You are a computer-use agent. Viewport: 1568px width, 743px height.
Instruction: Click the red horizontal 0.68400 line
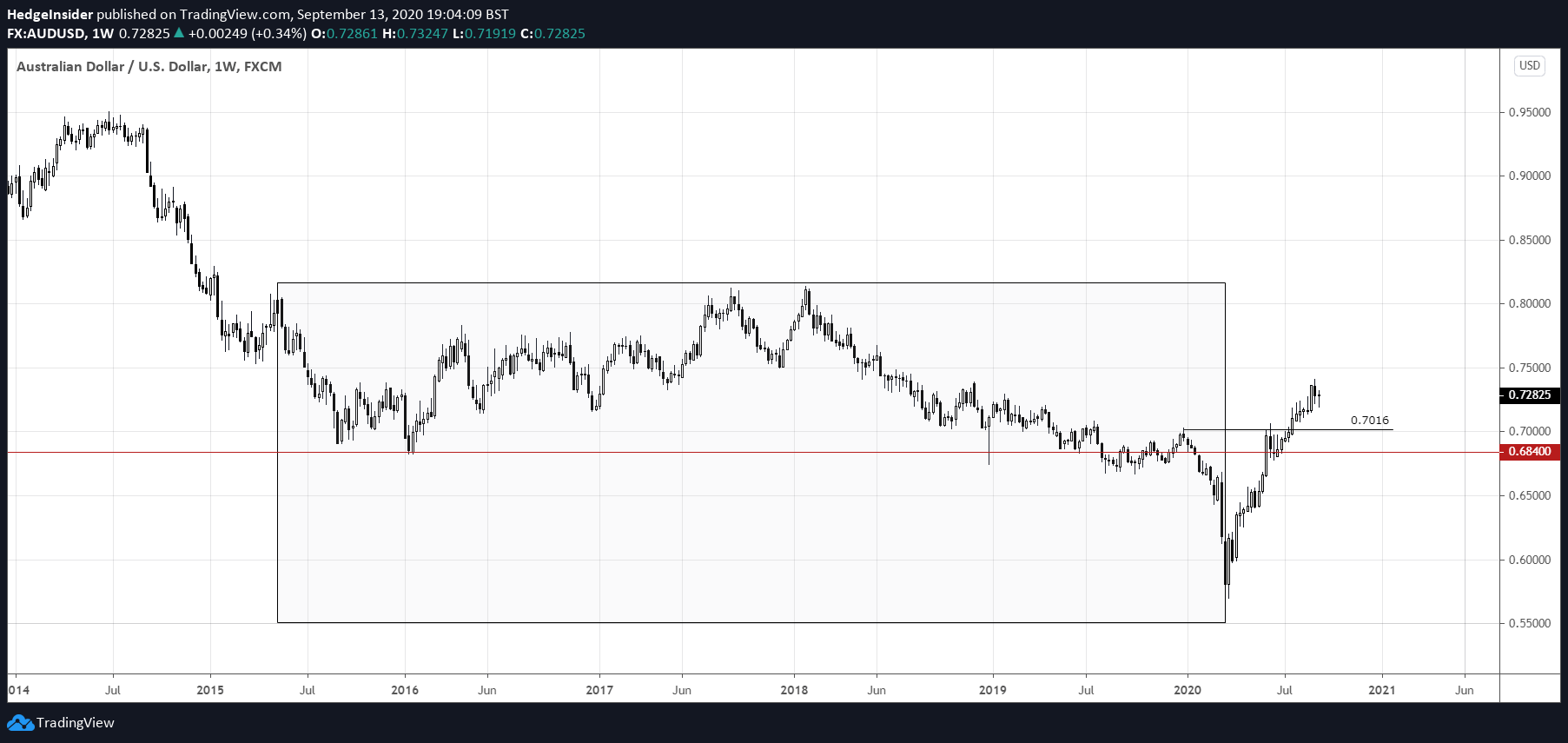point(753,453)
